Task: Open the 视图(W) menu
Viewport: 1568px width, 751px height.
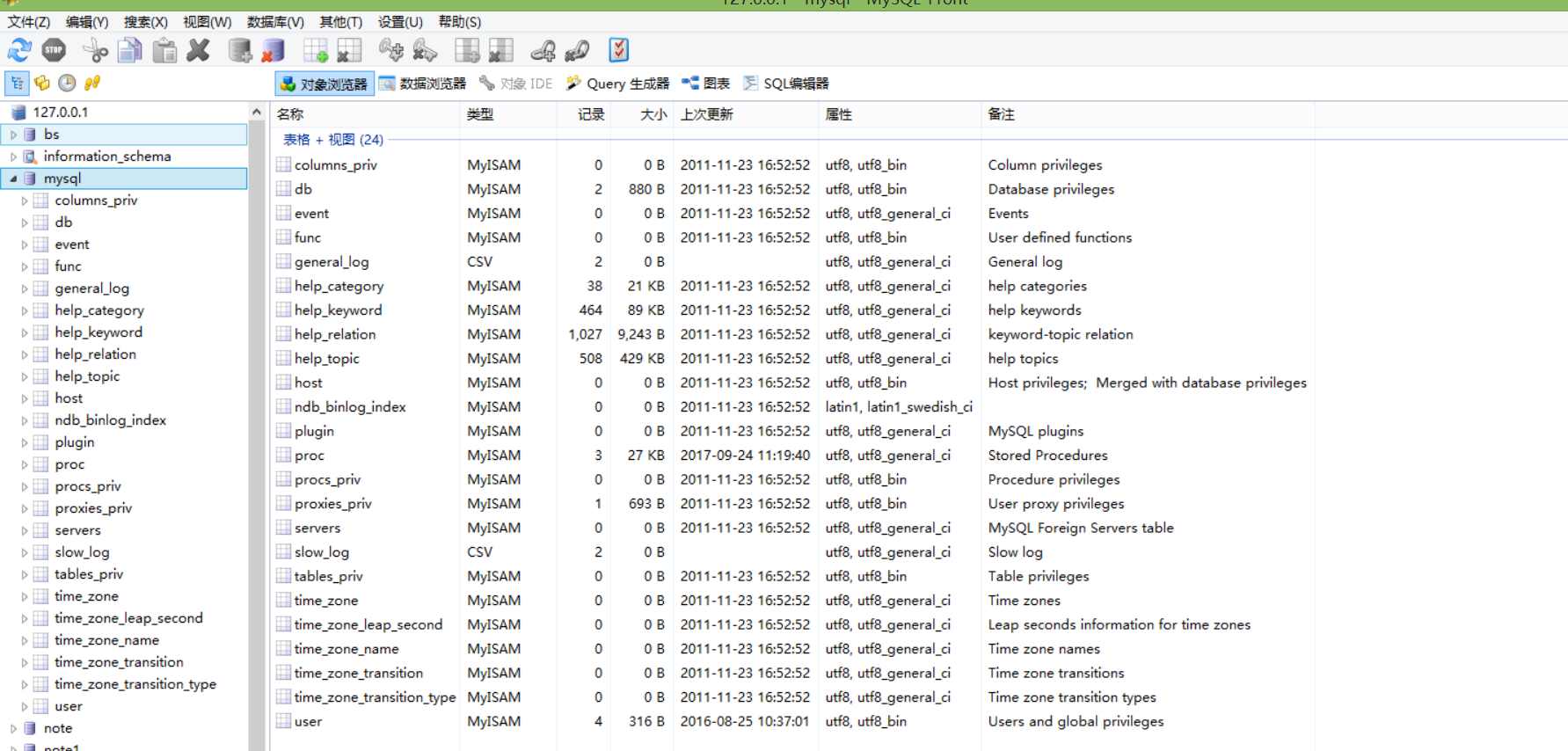Action: point(208,22)
